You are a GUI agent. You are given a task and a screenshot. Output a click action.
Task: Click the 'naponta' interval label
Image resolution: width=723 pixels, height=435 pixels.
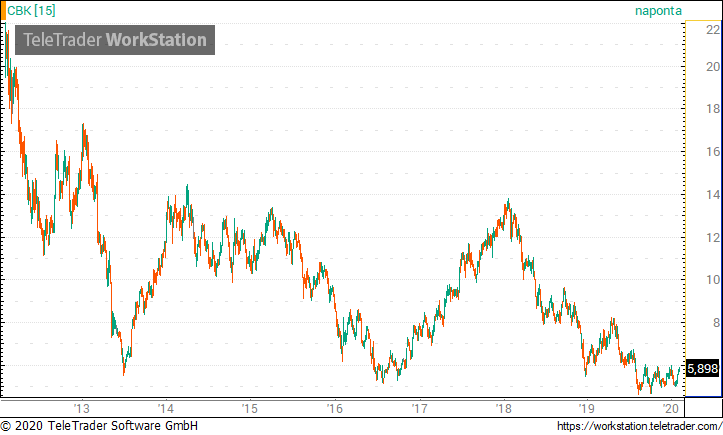point(658,11)
